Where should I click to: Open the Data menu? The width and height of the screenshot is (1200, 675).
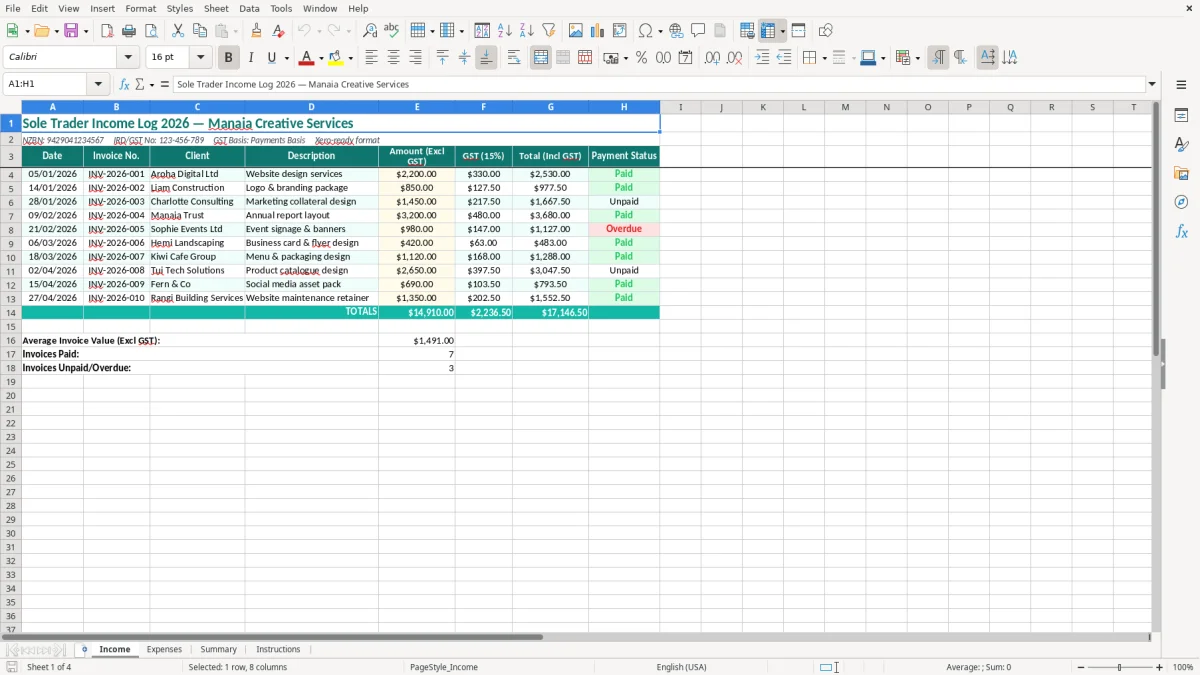coord(249,8)
